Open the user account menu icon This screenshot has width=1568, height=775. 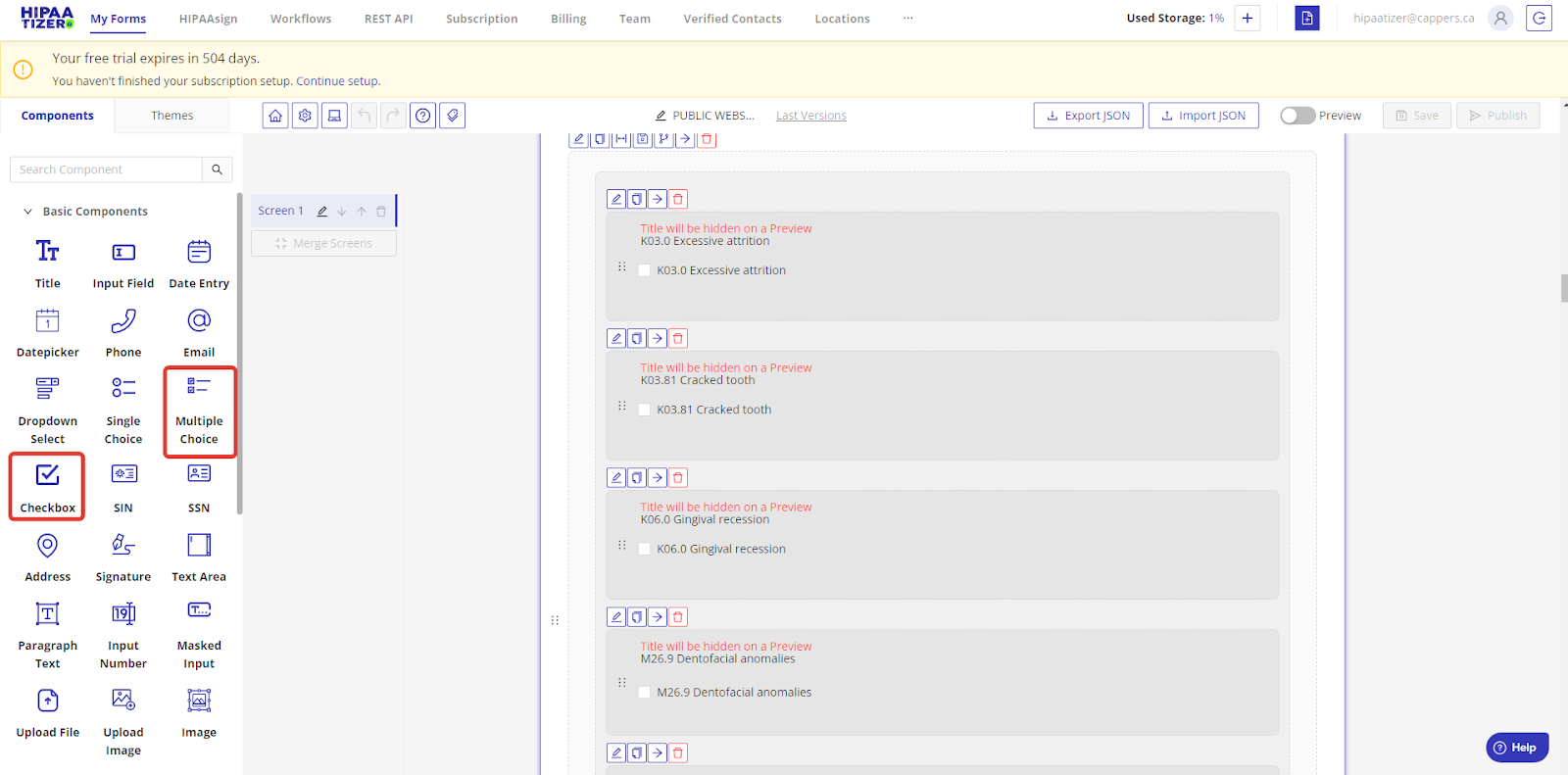tap(1499, 19)
